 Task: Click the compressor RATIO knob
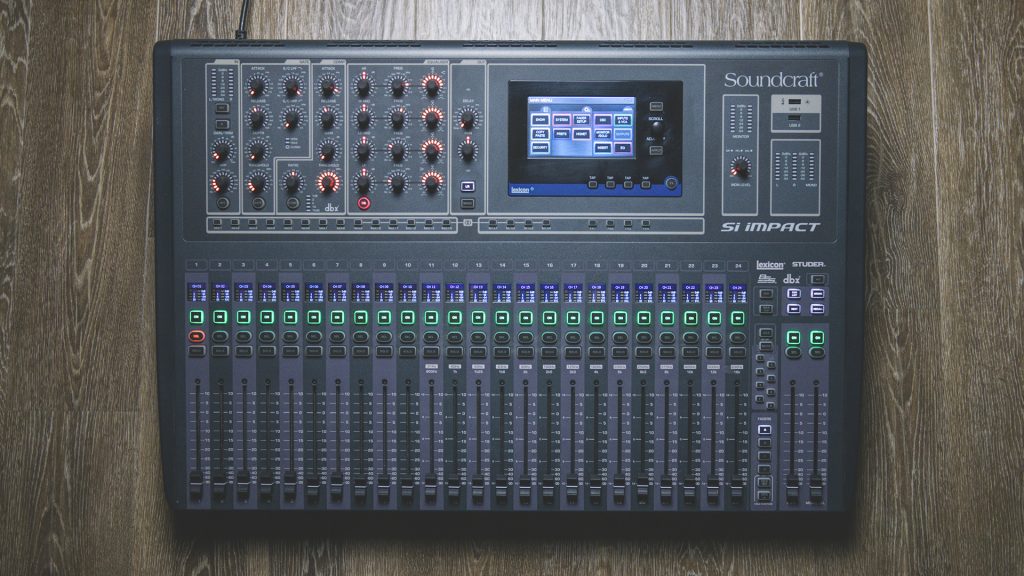(292, 182)
